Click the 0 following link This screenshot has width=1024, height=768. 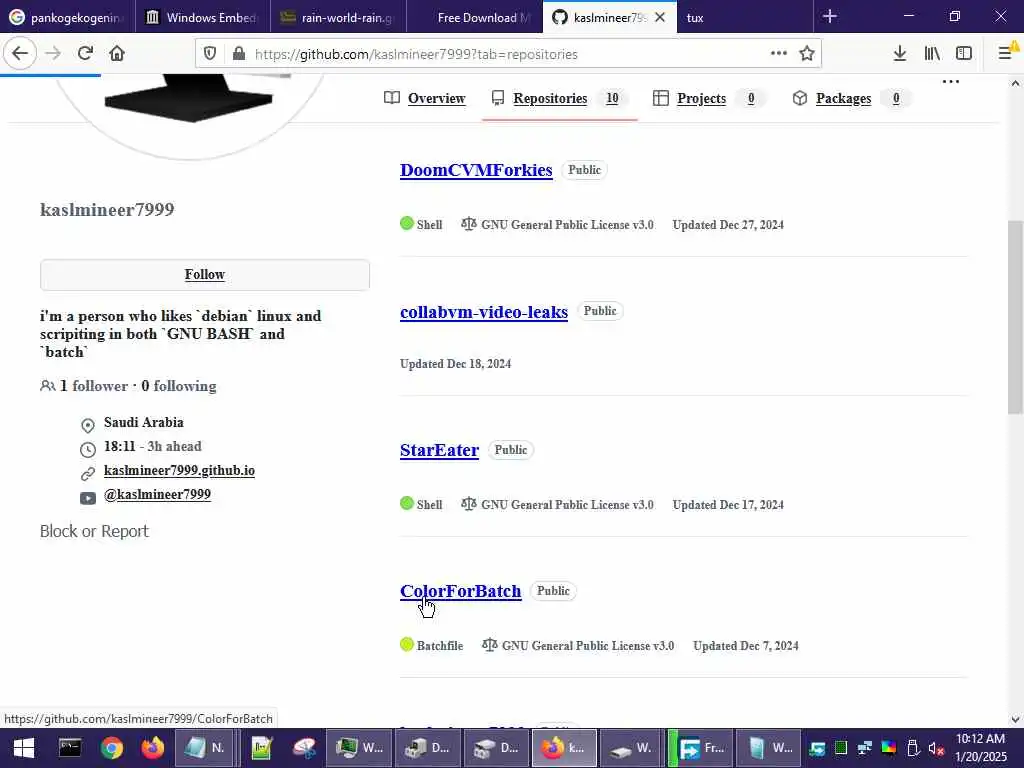[179, 386]
